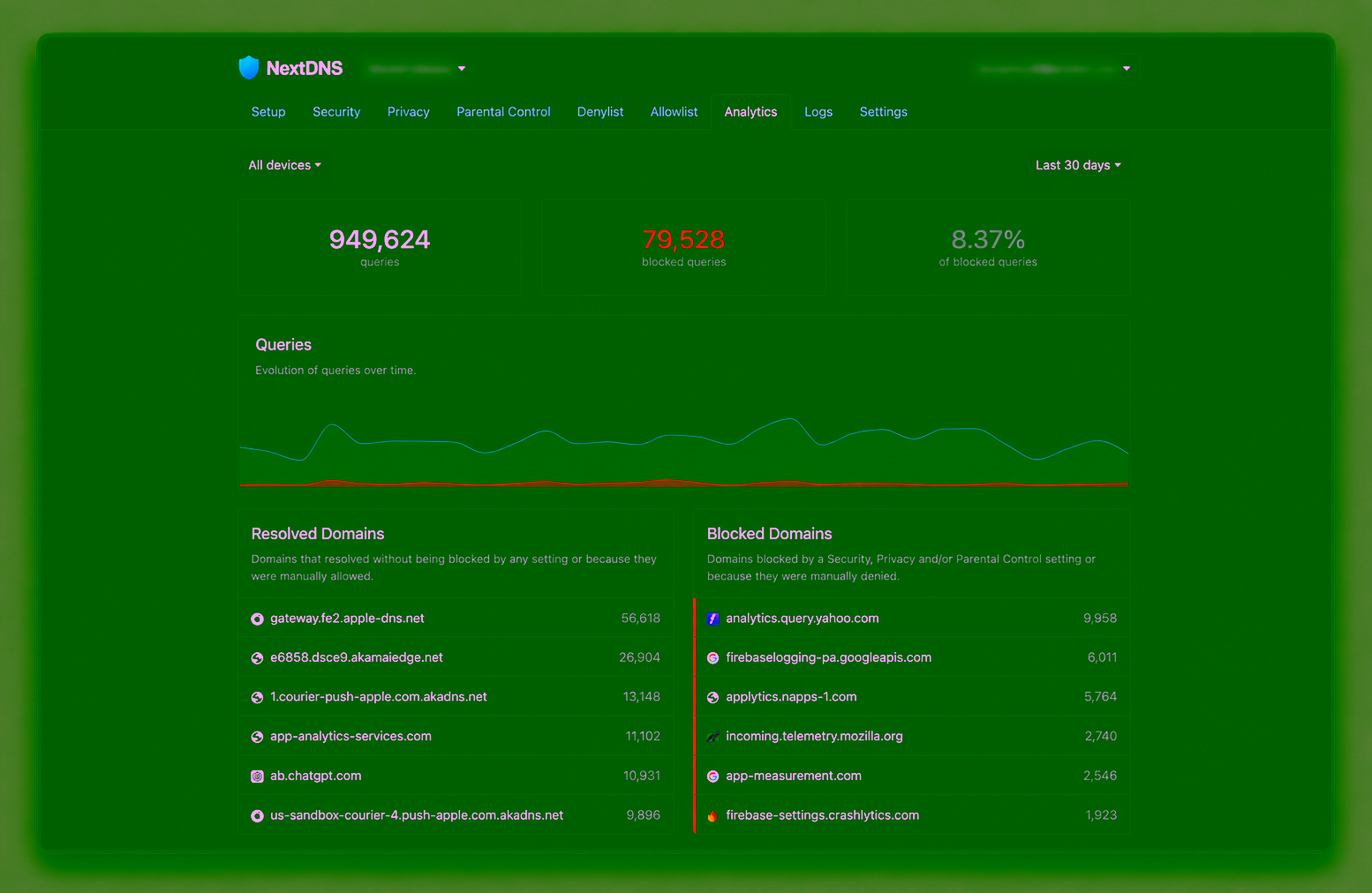Image resolution: width=1372 pixels, height=893 pixels.
Task: Click firebase-settings.crashlytics.com domain name
Action: [823, 815]
